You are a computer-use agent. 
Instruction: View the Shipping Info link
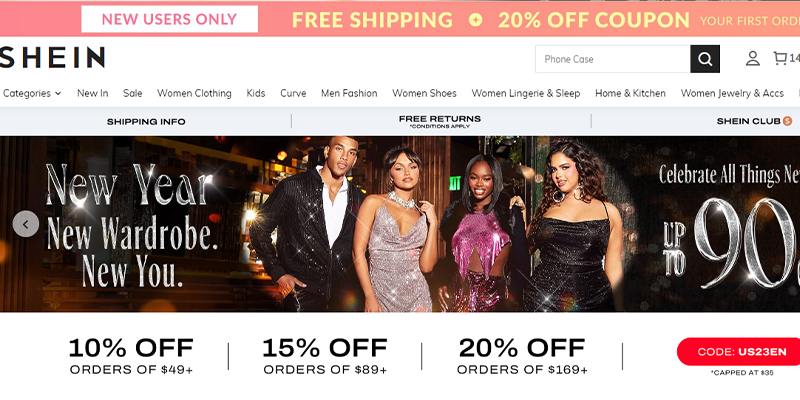pos(146,121)
